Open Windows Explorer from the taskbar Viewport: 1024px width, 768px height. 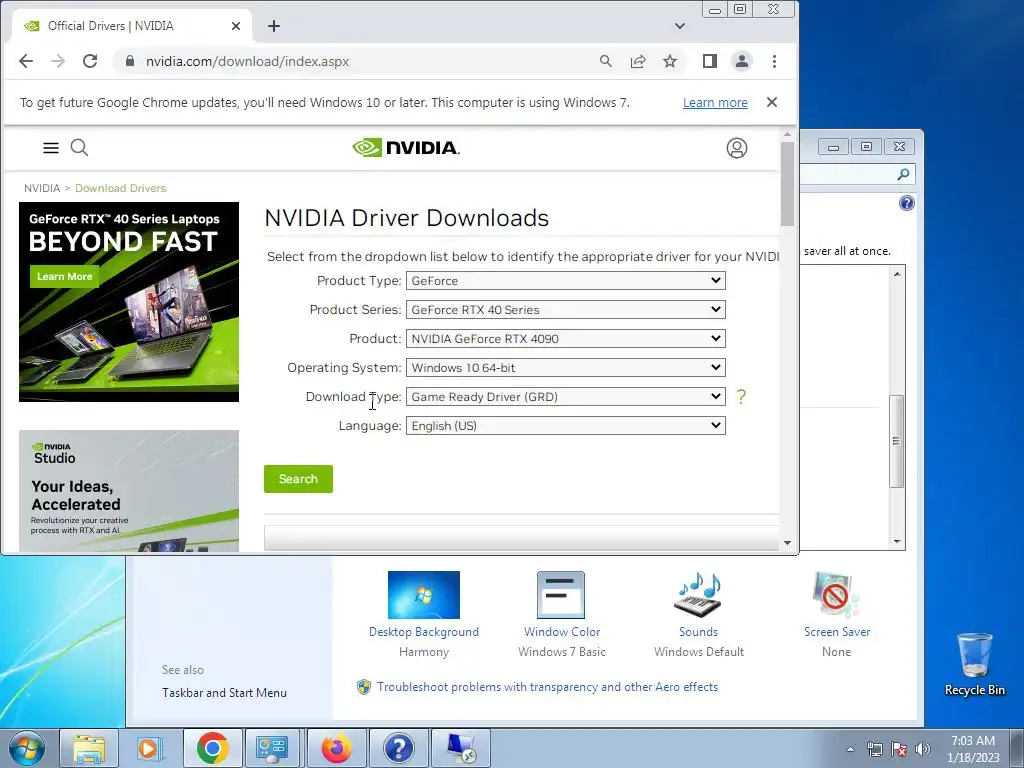coord(89,748)
